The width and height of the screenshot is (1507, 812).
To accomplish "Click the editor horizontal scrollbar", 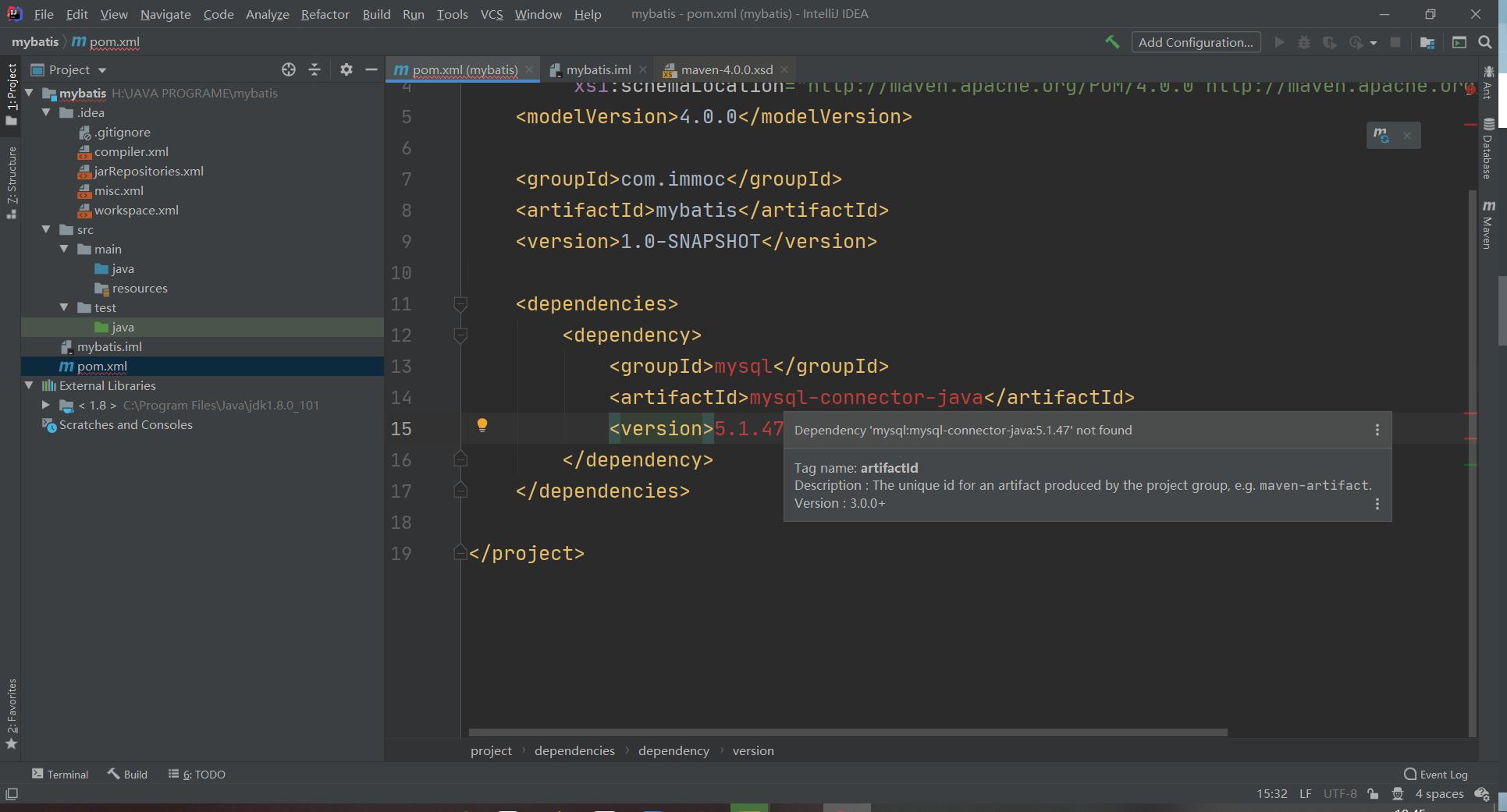I will [848, 732].
